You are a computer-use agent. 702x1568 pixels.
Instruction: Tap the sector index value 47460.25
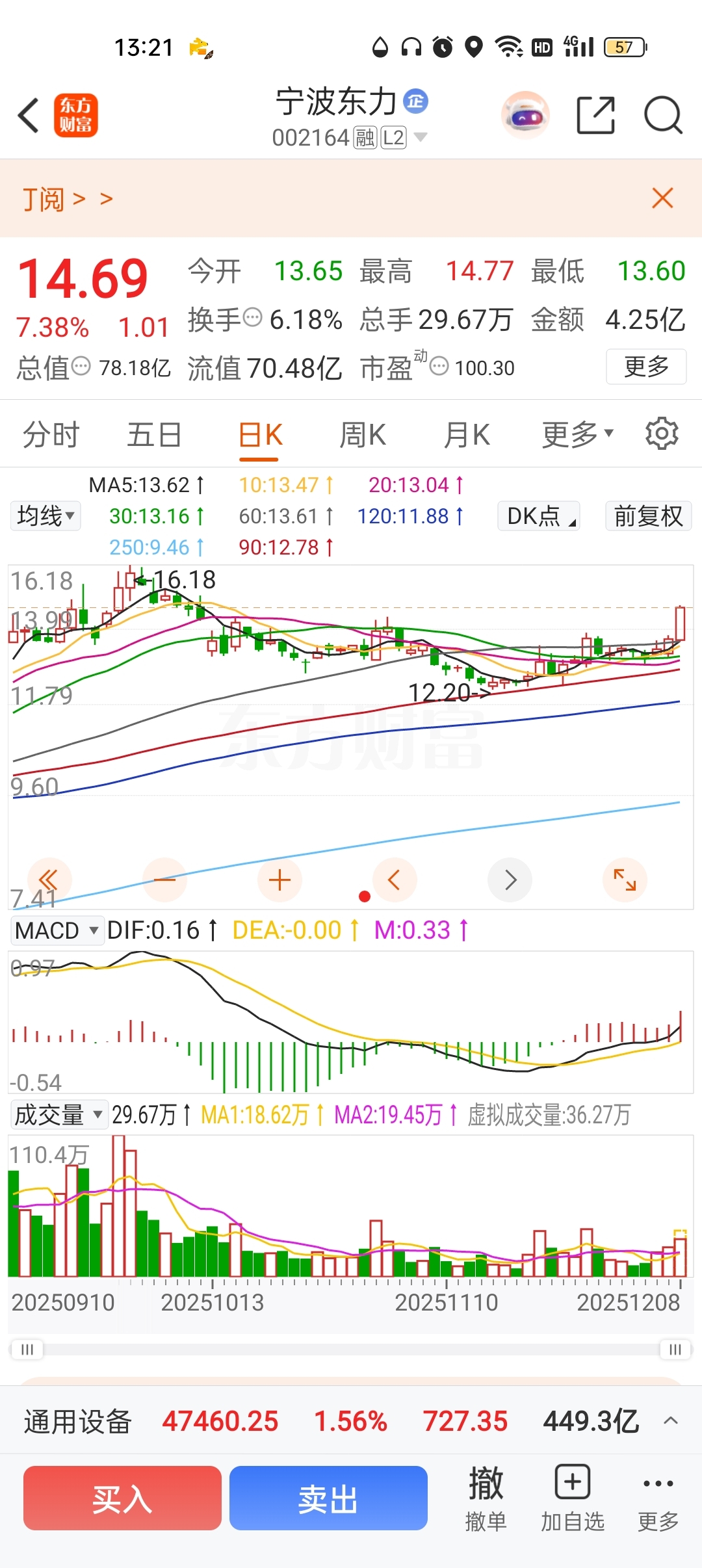(220, 1421)
